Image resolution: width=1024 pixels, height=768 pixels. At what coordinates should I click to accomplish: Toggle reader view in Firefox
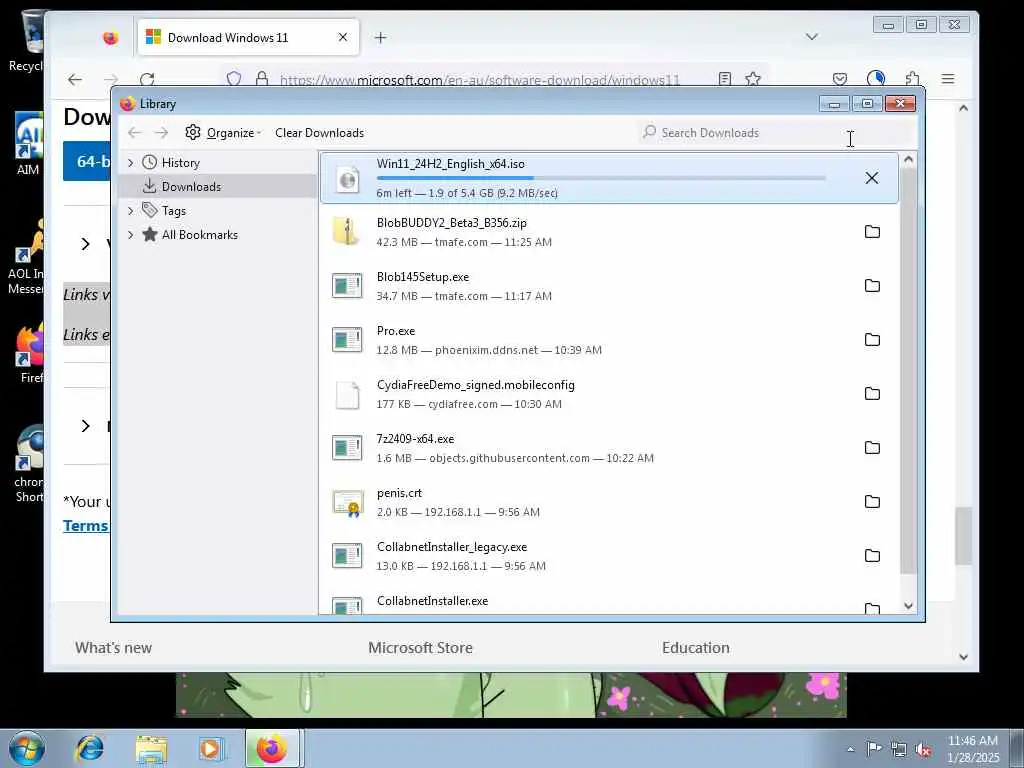(x=724, y=79)
